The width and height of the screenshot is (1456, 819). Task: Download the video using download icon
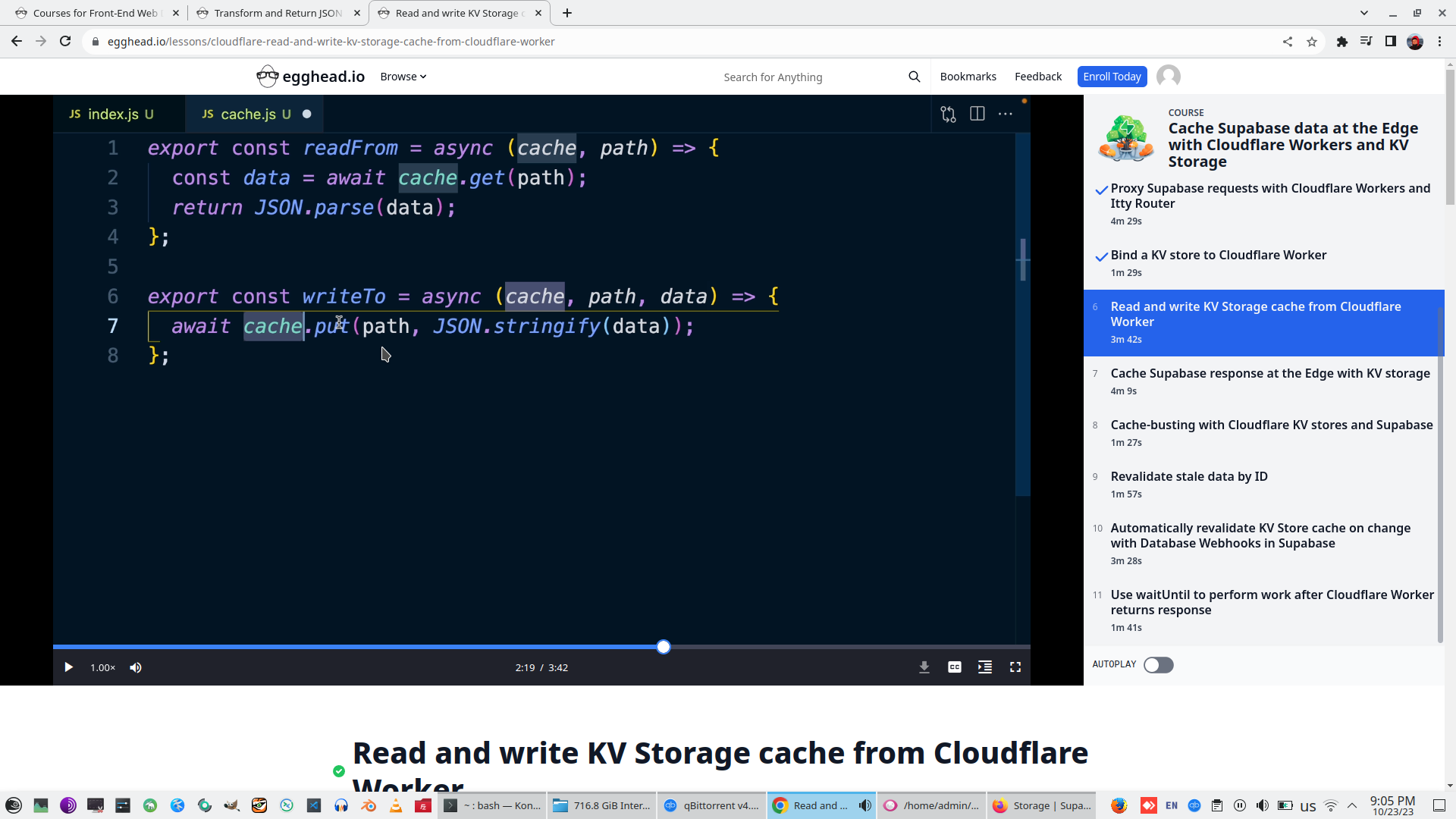tap(924, 667)
